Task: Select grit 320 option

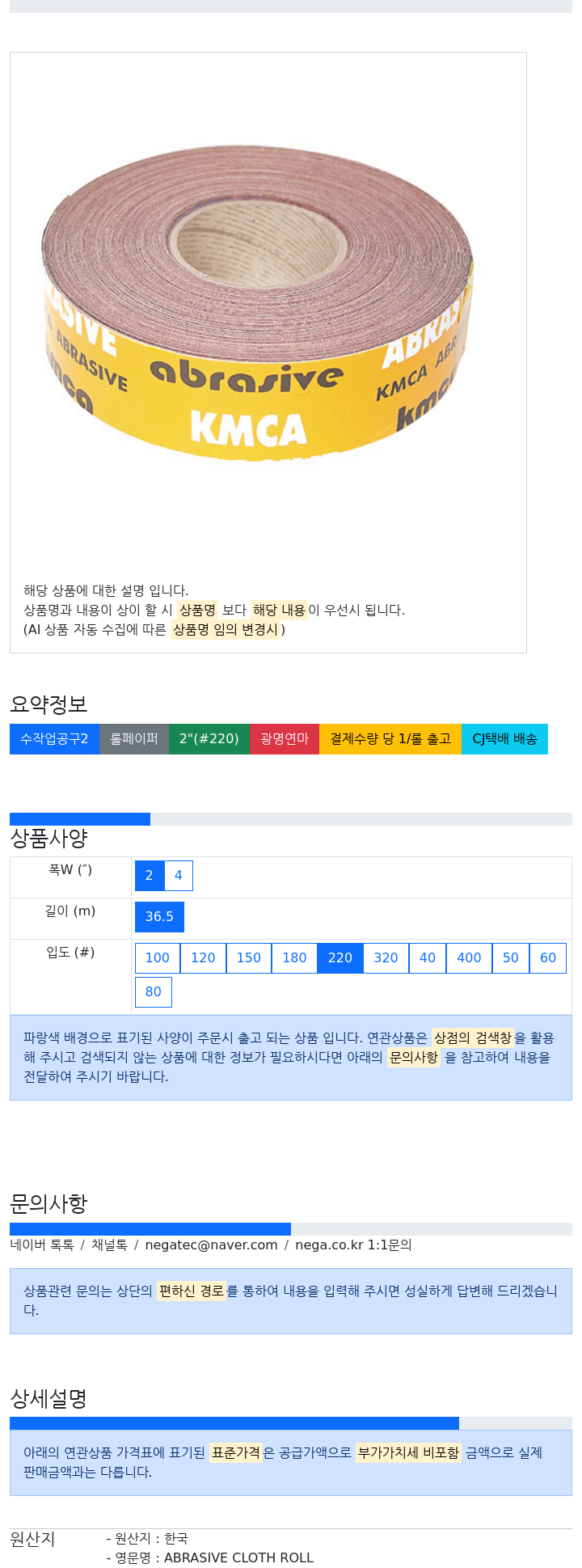Action: pyautogui.click(x=386, y=958)
